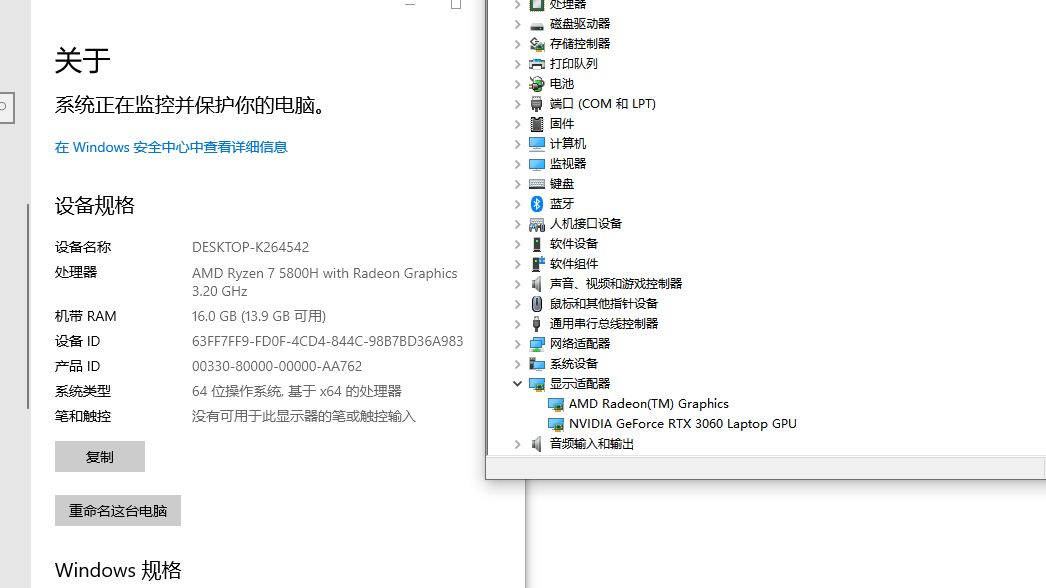This screenshot has height=588, width=1046.
Task: Click the 存储控制器 storage controller icon
Action: 536,44
